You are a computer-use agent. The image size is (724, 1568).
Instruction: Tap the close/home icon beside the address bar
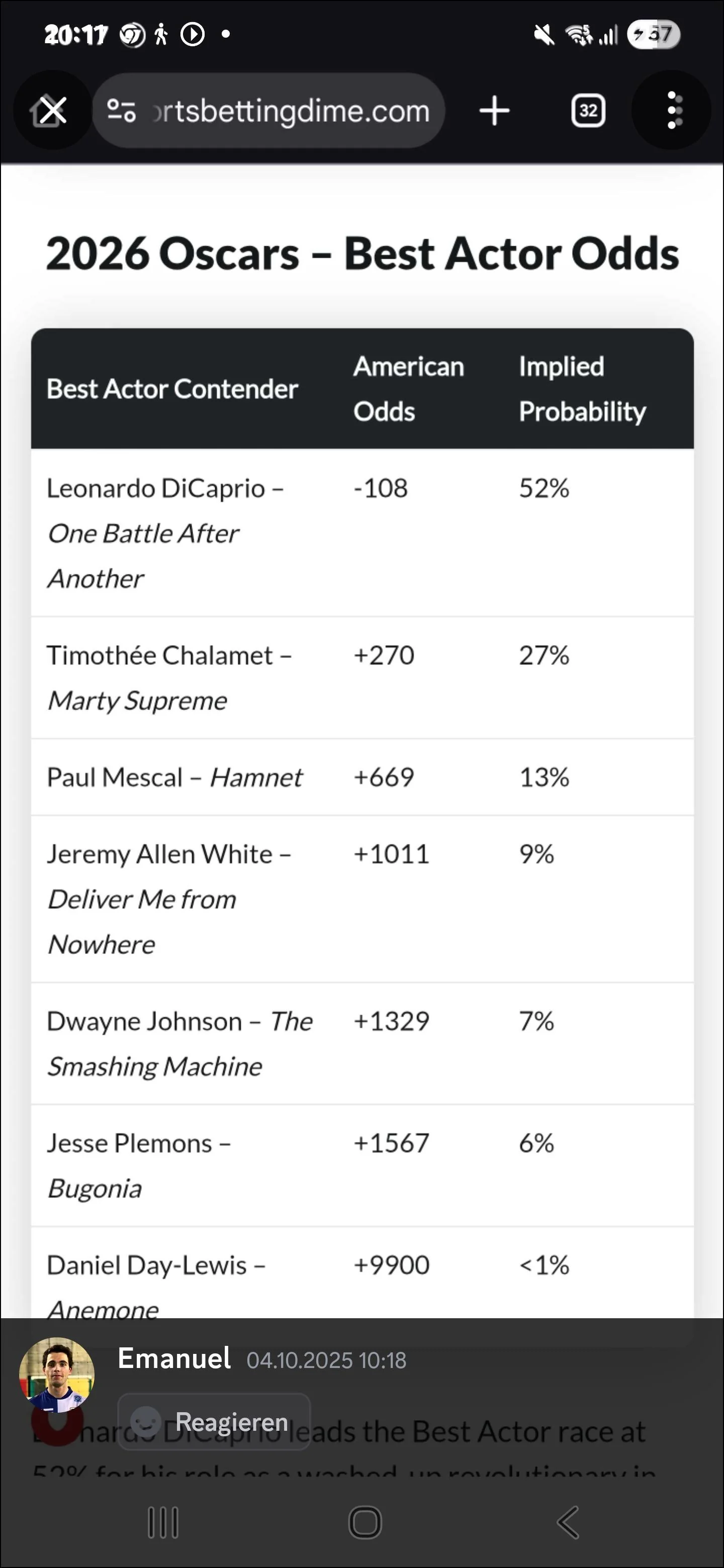pos(52,110)
